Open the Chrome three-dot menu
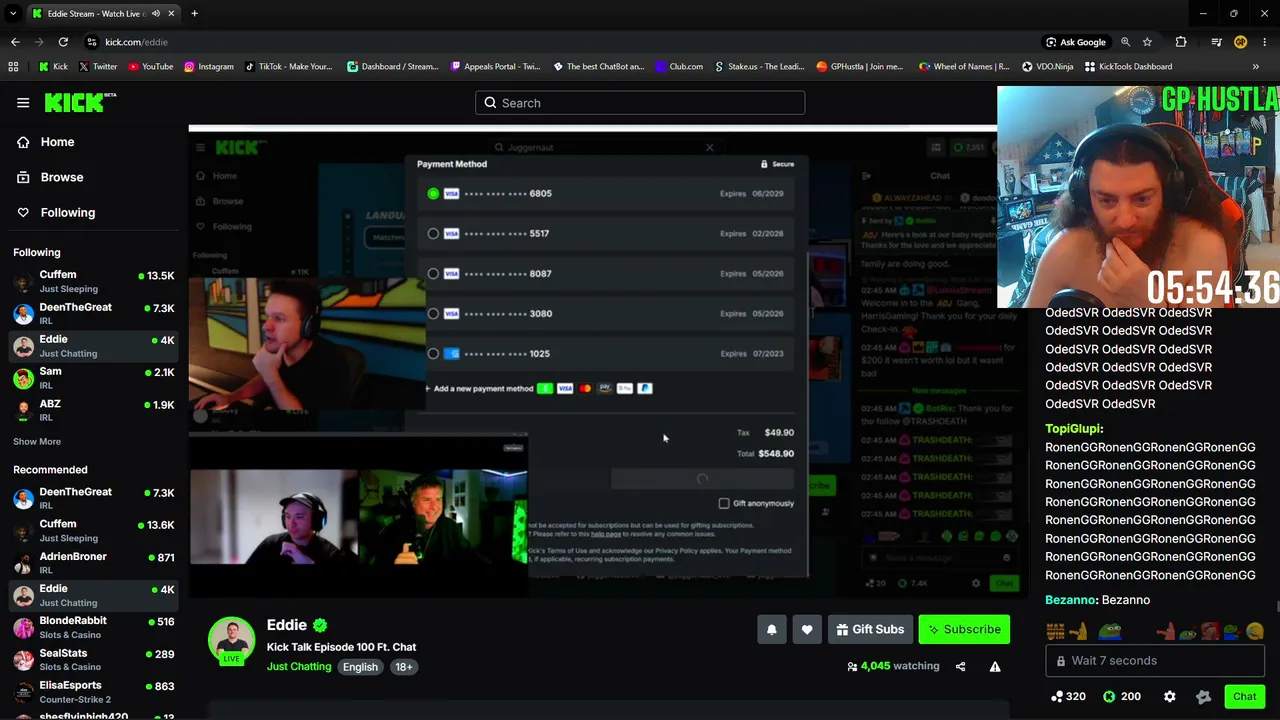Viewport: 1280px width, 720px height. pos(1265,42)
